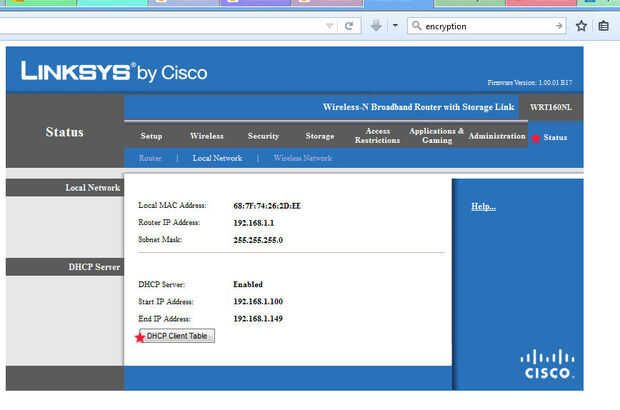Viewport: 620px width, 410px height.
Task: Select the Local Network sub-tab
Action: tap(217, 158)
